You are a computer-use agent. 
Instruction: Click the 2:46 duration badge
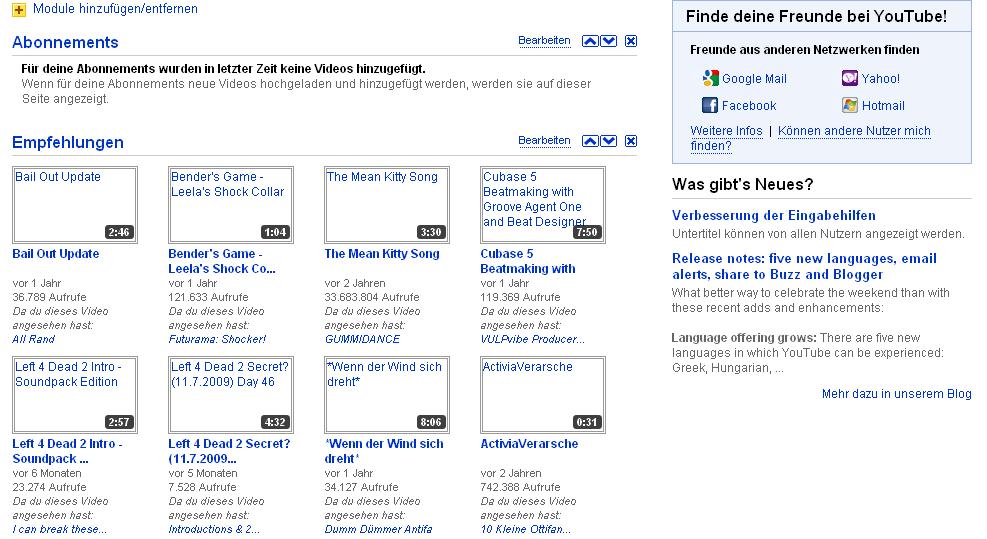[x=119, y=232]
